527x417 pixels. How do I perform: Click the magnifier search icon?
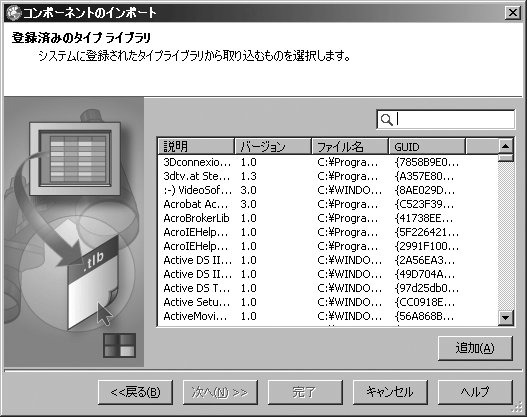(x=387, y=120)
